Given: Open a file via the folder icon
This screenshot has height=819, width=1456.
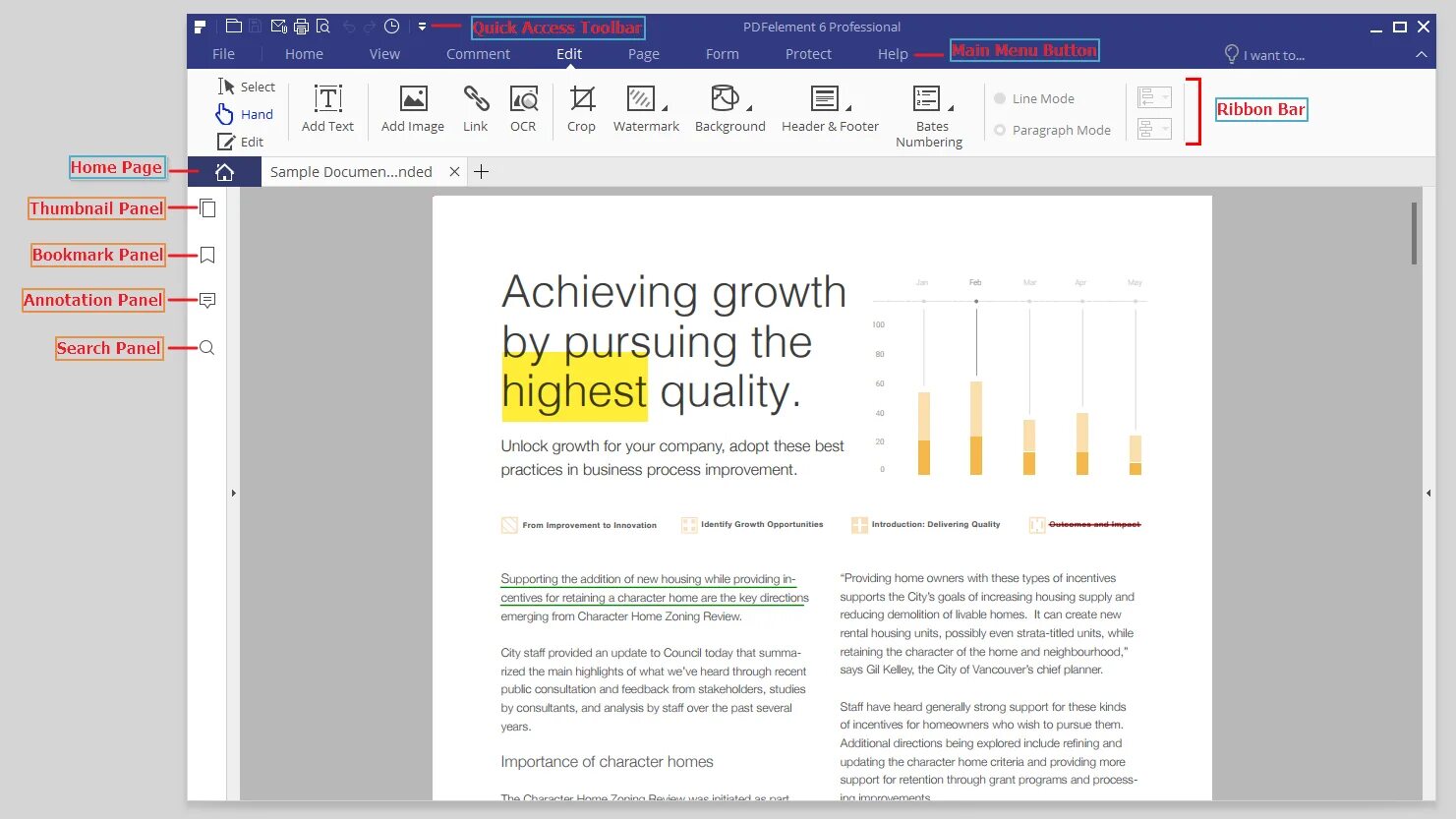Looking at the screenshot, I should click(x=233, y=27).
